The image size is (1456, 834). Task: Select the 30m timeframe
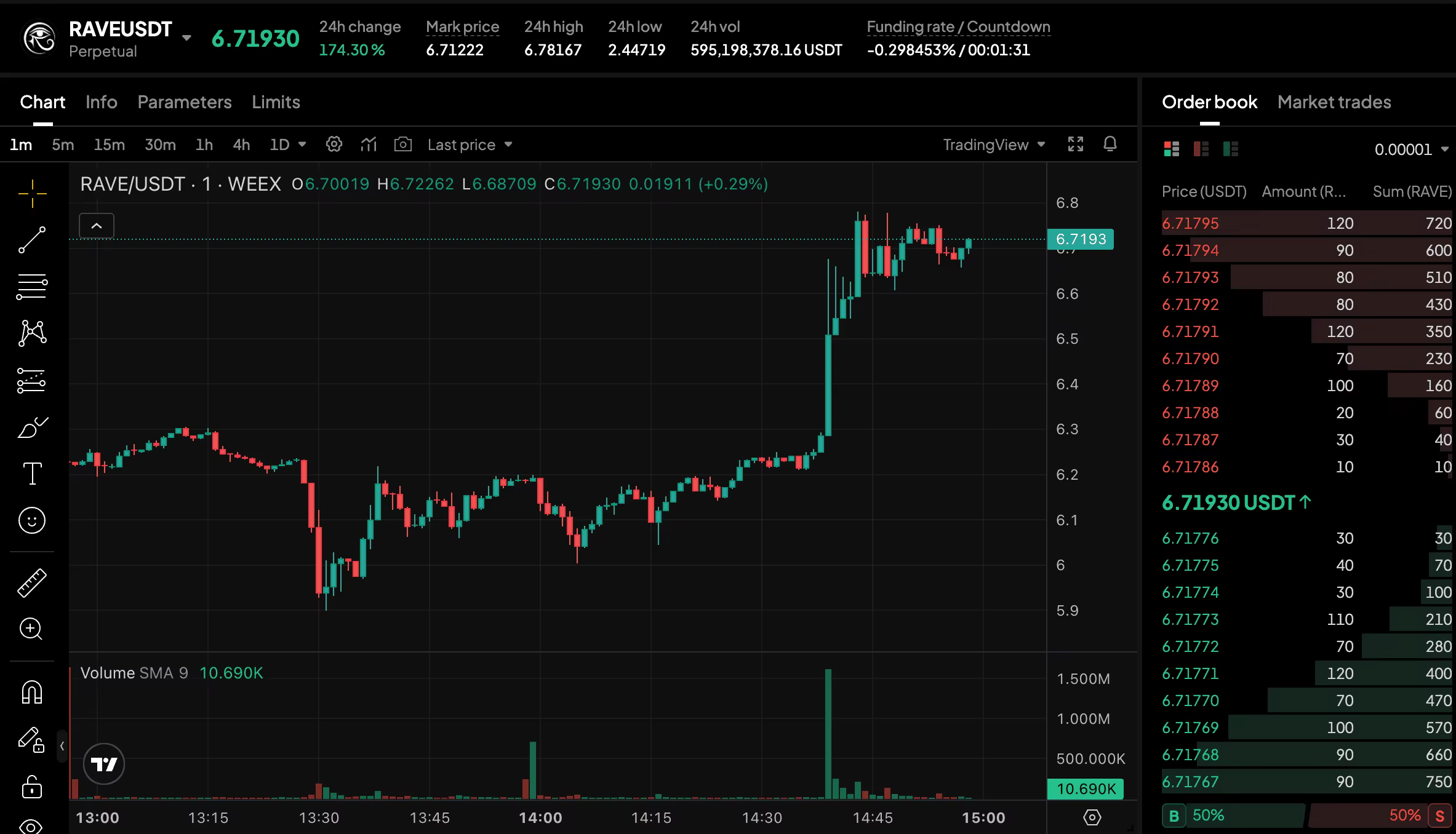(x=160, y=145)
